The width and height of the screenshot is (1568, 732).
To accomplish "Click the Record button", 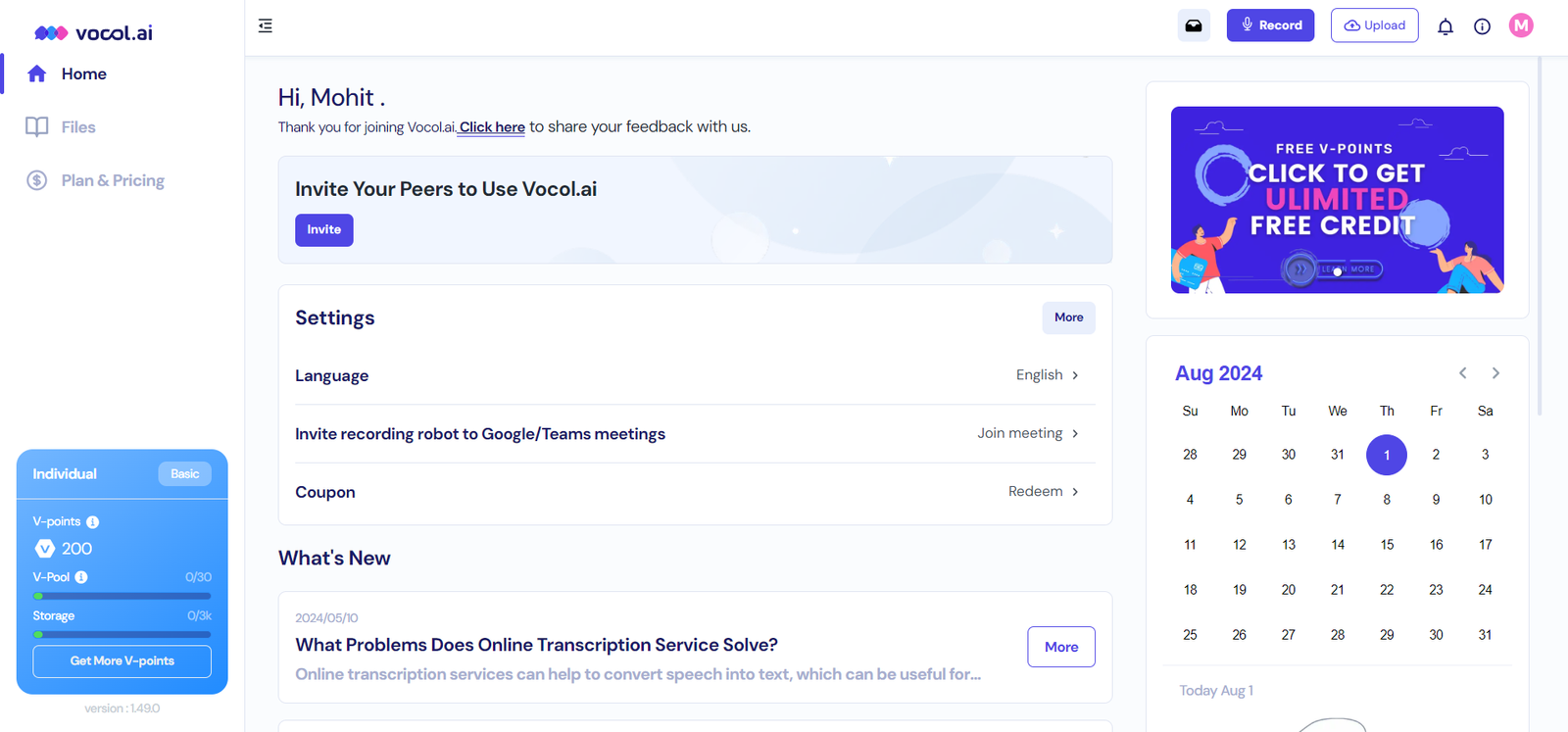I will click(x=1270, y=25).
